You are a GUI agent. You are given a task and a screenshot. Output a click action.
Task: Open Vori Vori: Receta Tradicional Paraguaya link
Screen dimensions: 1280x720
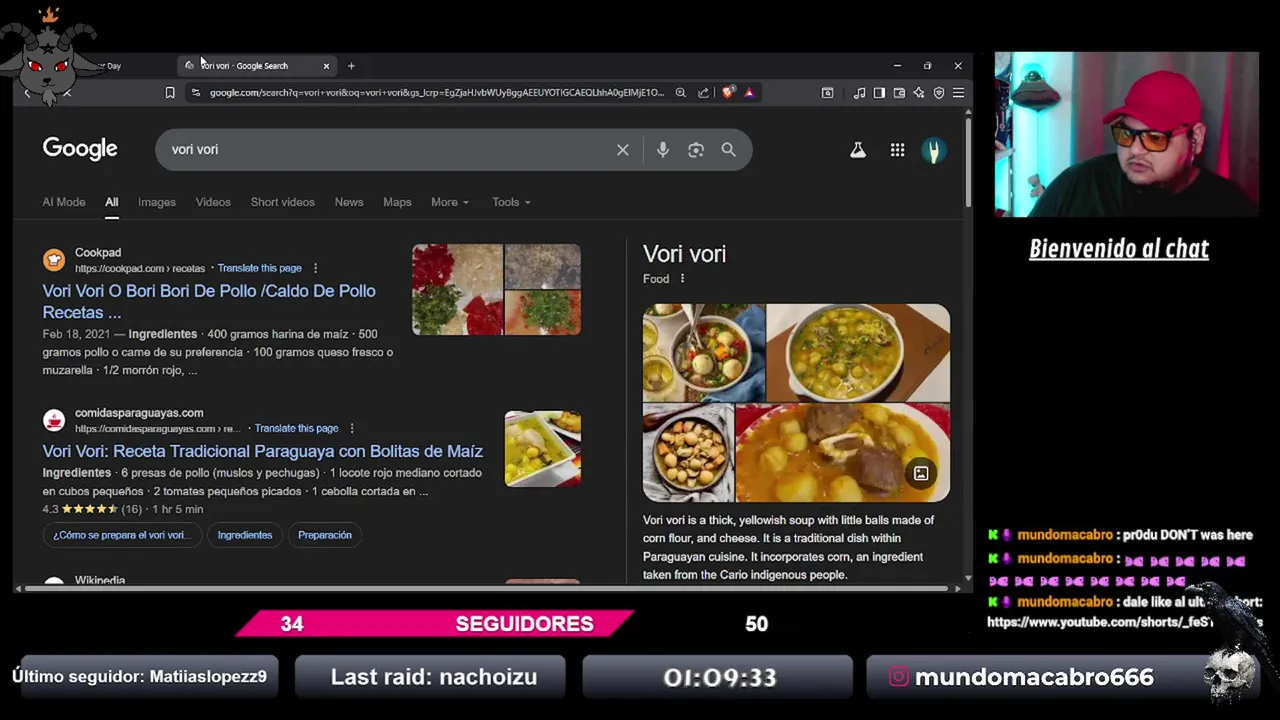(x=262, y=451)
